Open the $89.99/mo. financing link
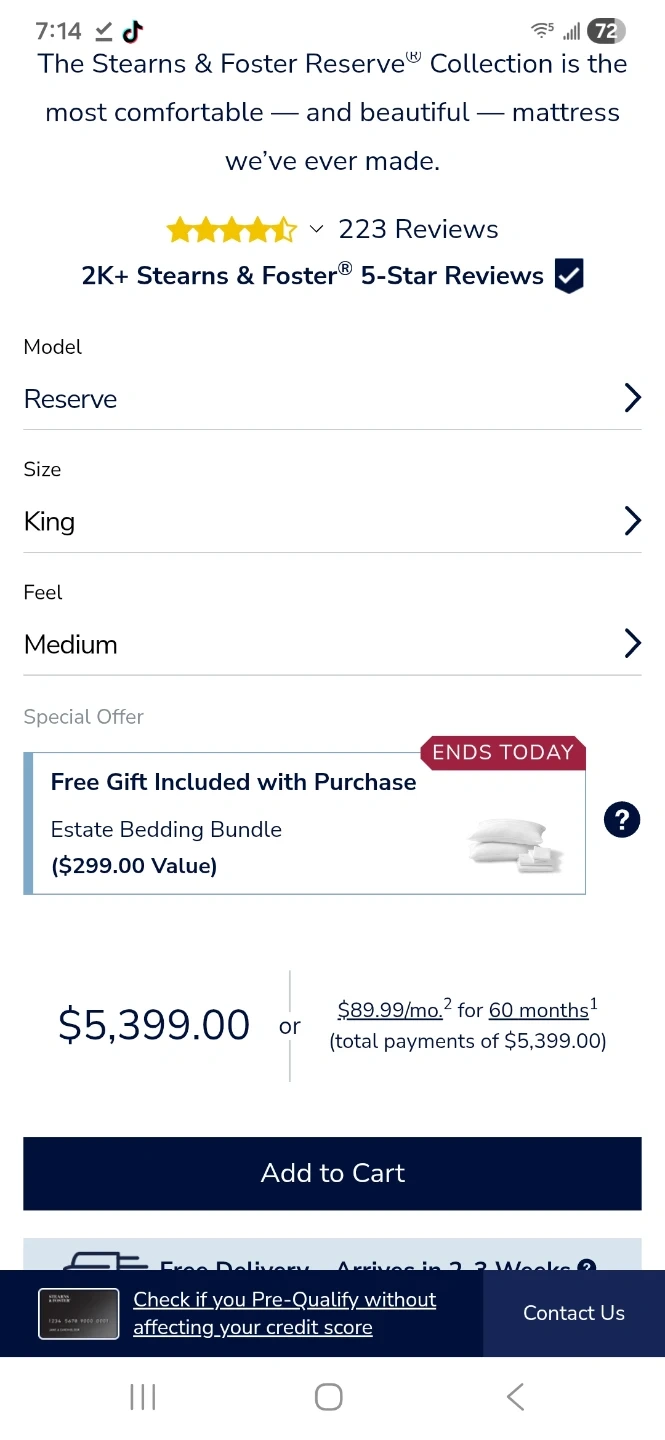665x1440 pixels. [390, 1010]
